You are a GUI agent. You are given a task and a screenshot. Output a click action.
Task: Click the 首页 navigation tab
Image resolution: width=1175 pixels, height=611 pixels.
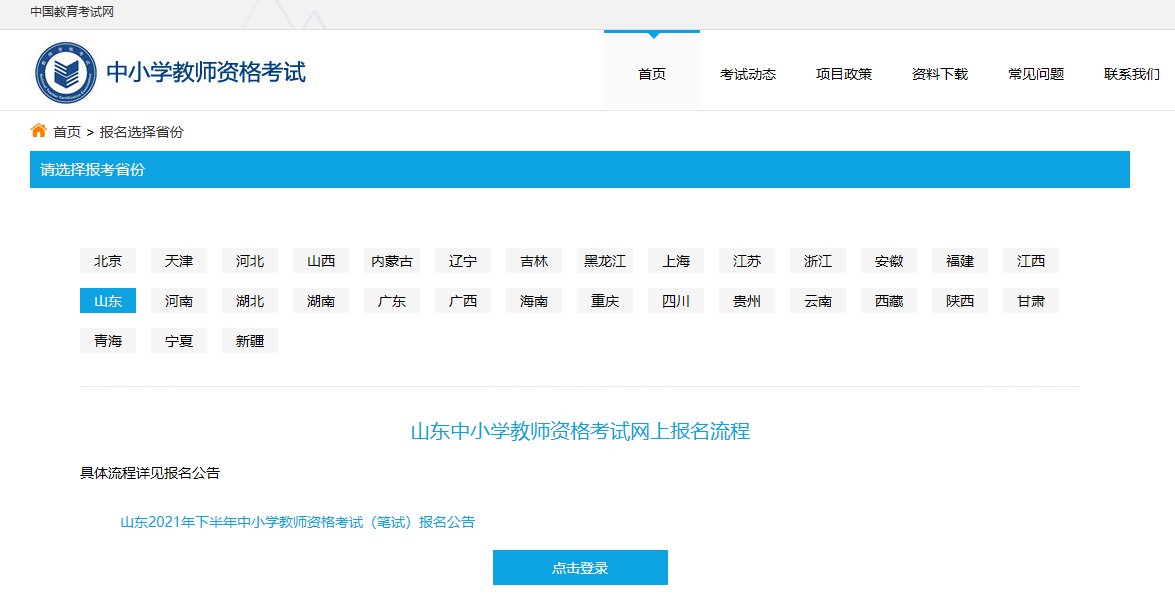(x=652, y=74)
